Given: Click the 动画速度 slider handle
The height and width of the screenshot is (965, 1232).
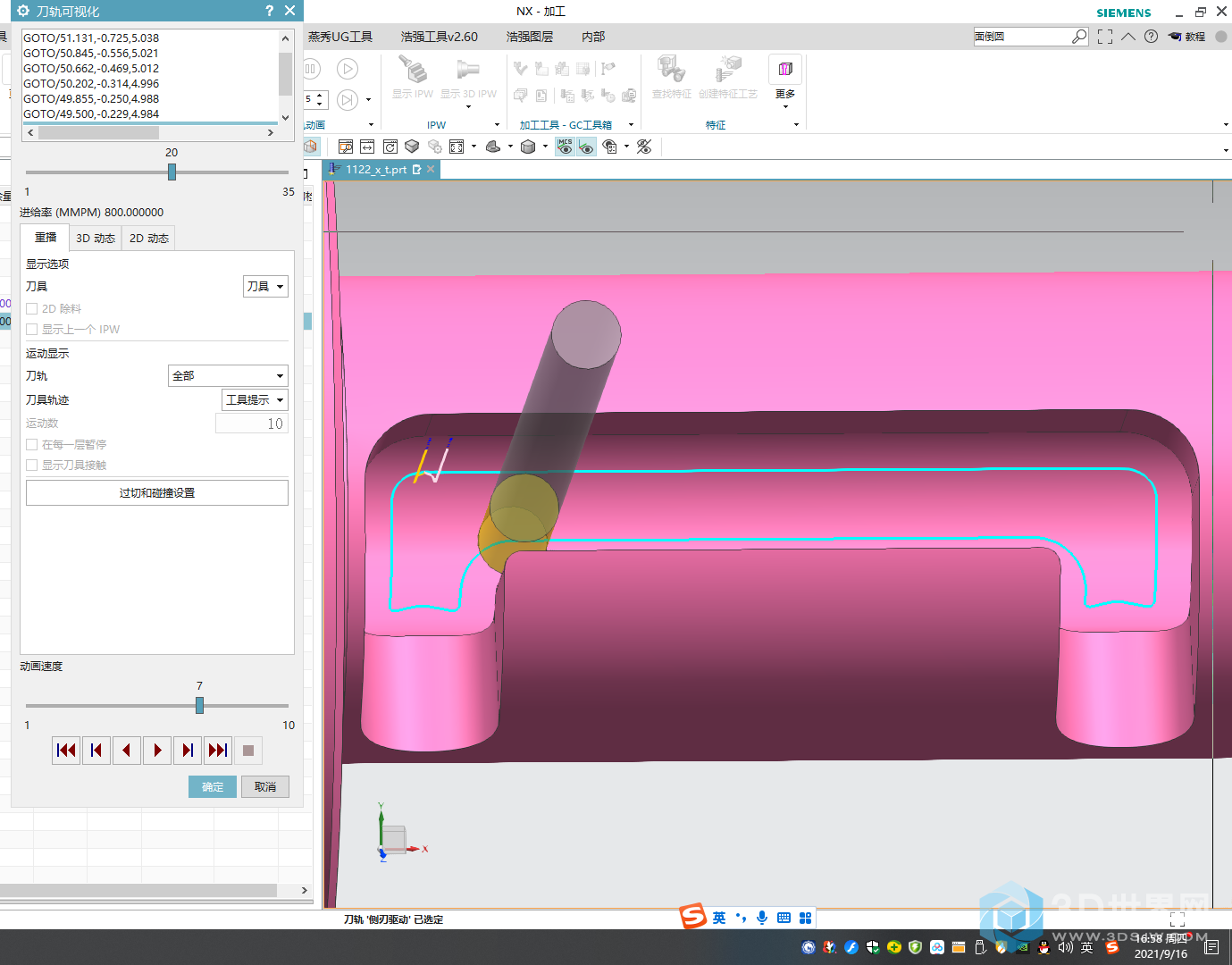Looking at the screenshot, I should (199, 705).
